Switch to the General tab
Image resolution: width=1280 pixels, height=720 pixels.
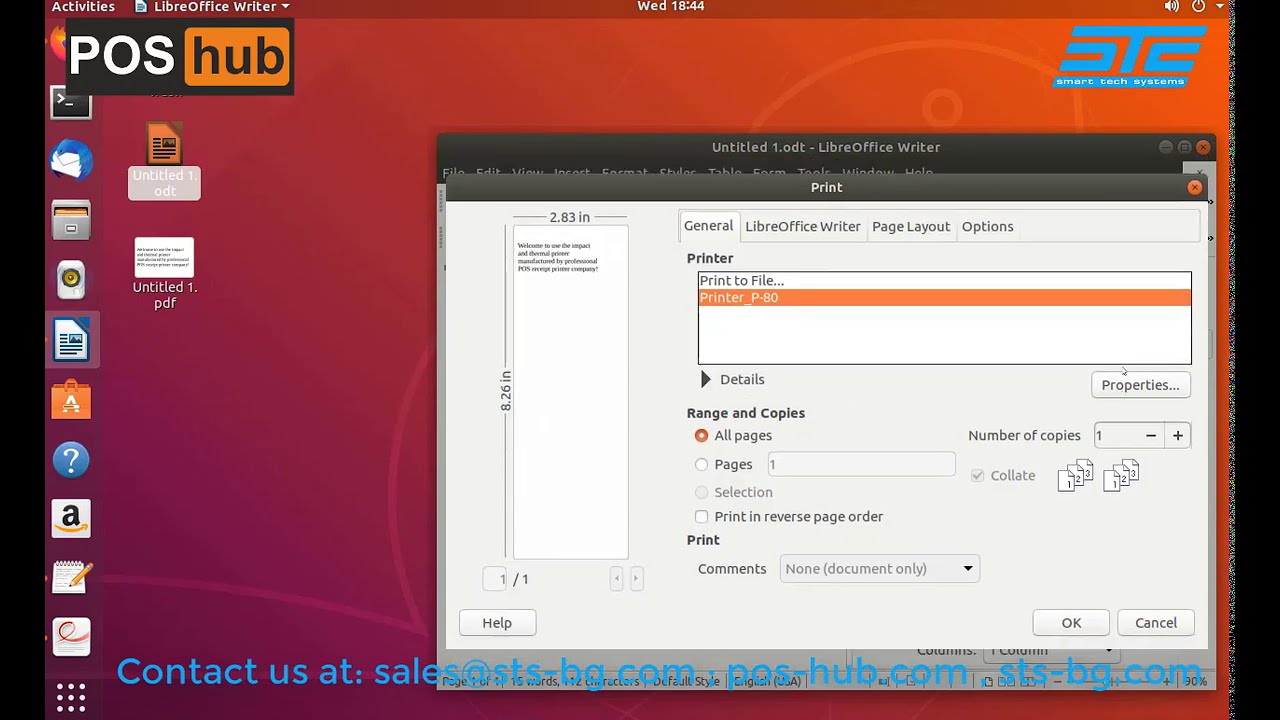click(x=708, y=226)
